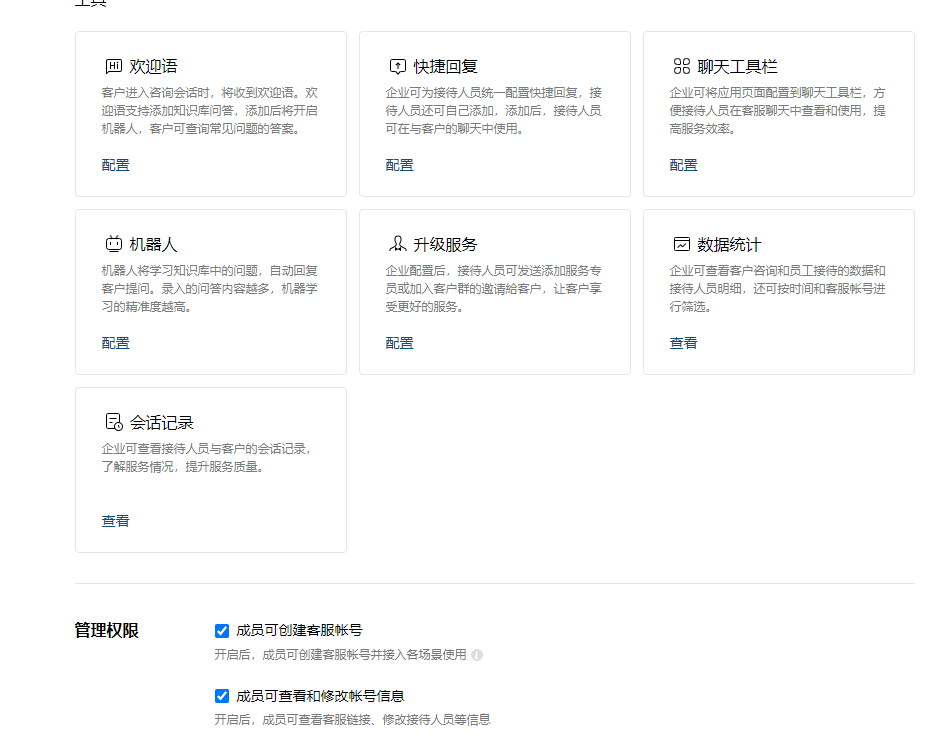Configure 机器人 via its 配置 link
952x744 pixels.
[x=115, y=343]
